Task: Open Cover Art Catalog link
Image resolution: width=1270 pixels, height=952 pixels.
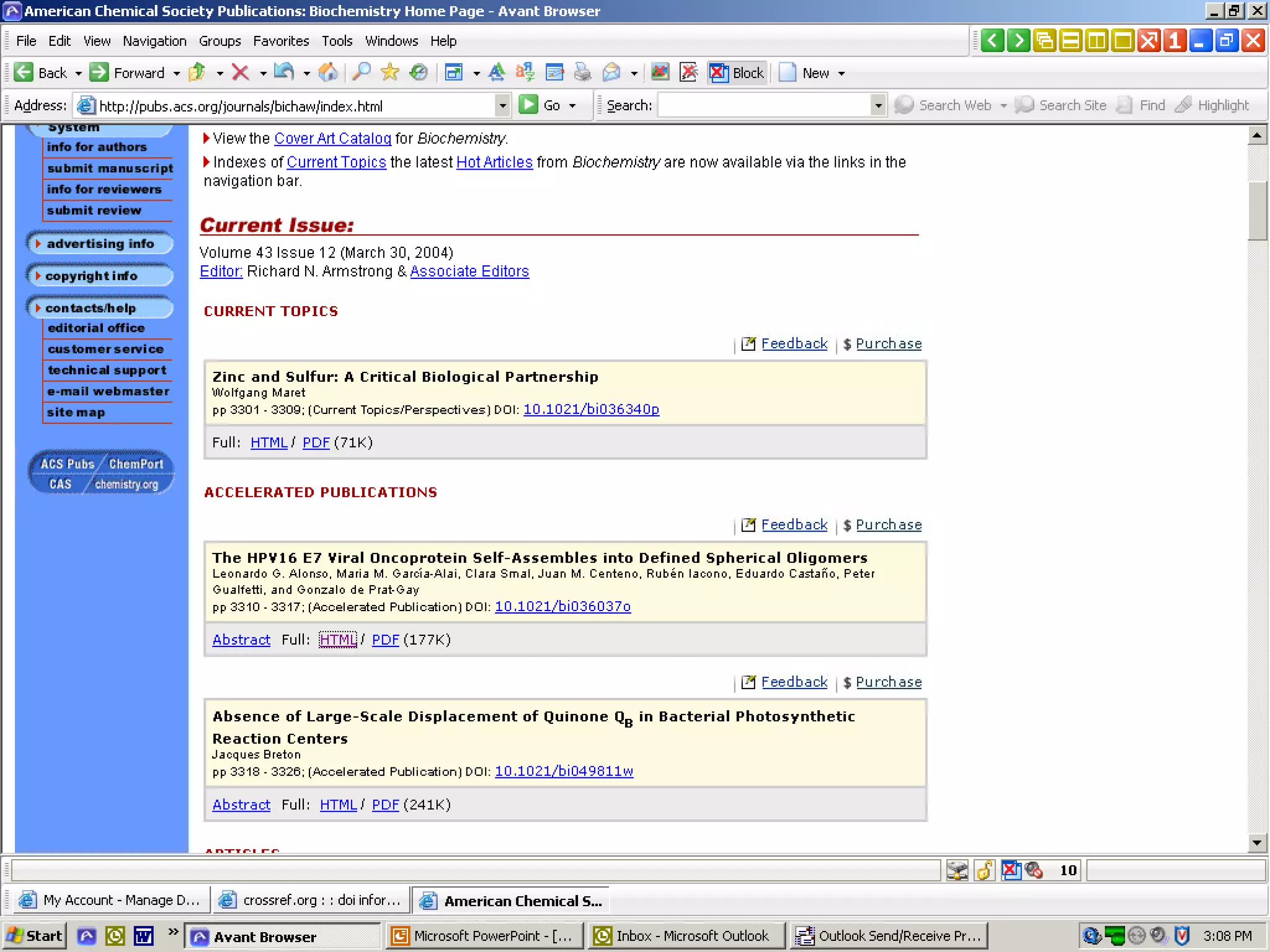Action: 332,138
